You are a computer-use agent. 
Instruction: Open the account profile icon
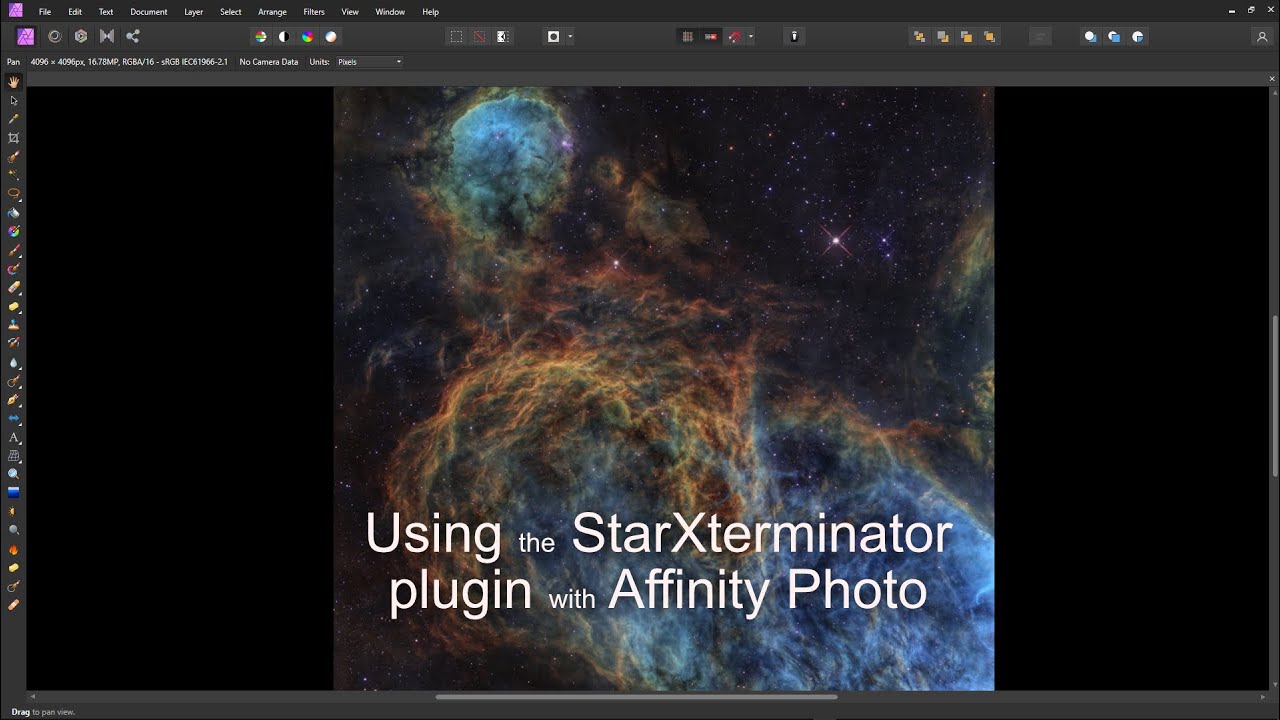click(x=1262, y=36)
